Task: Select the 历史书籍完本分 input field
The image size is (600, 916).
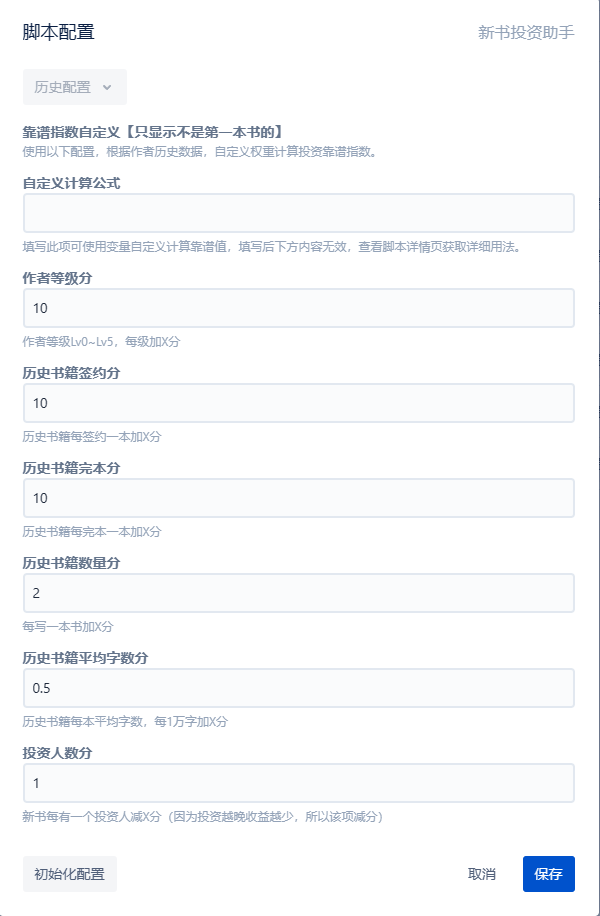Action: pos(298,498)
